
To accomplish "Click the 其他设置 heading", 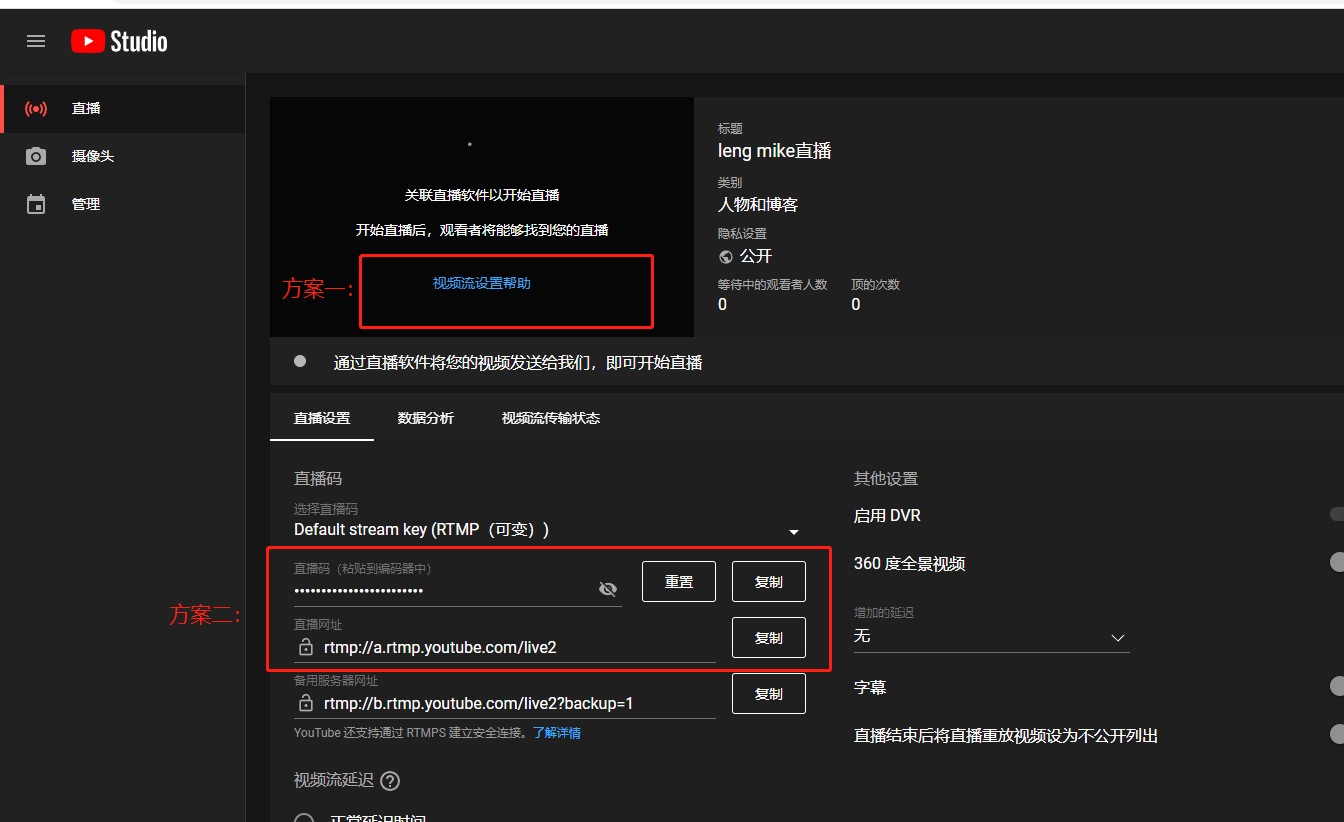I will 886,479.
